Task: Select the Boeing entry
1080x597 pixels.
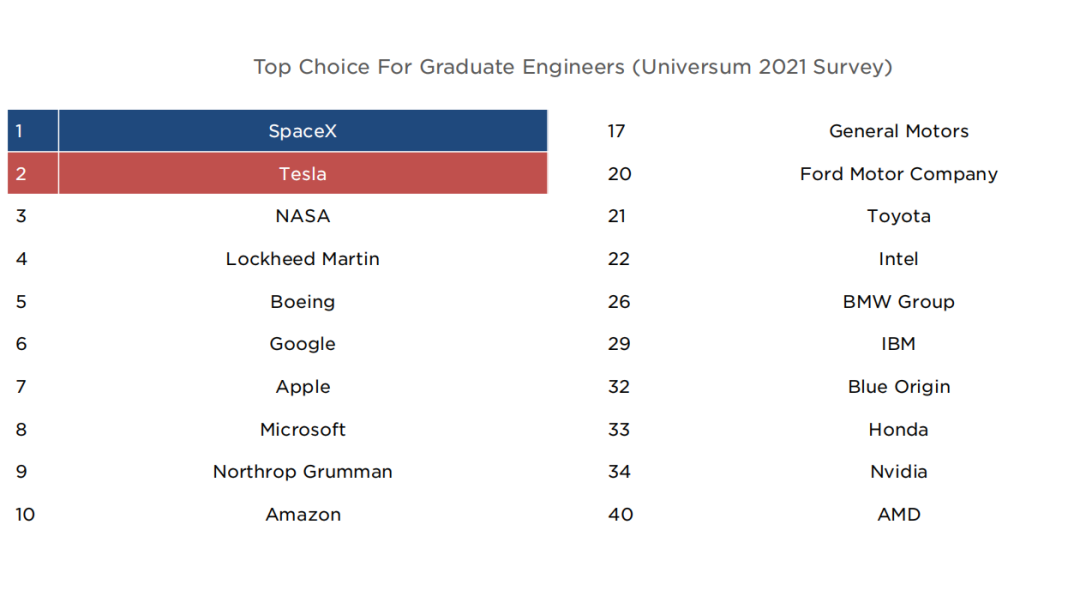Action: [302, 302]
